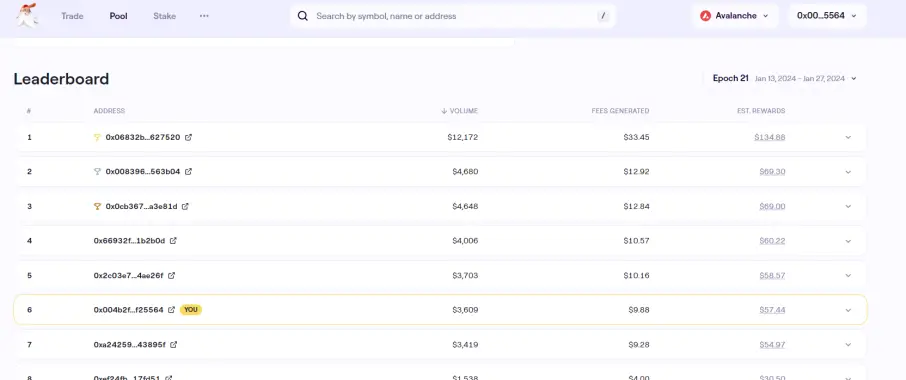906x380 pixels.
Task: Open the Pool tab
Action: click(118, 16)
